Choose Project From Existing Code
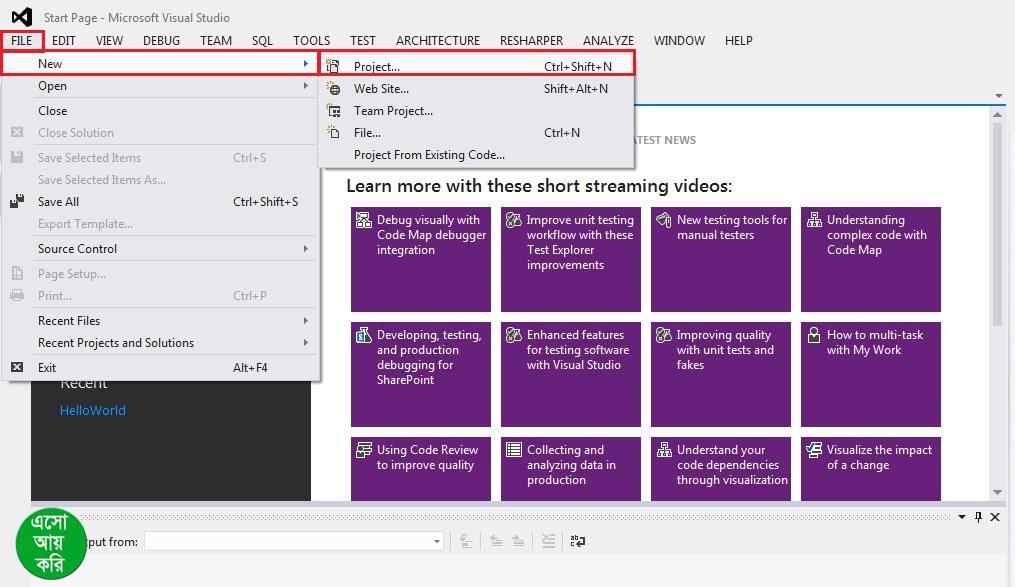The width and height of the screenshot is (1015, 587). pyautogui.click(x=429, y=155)
